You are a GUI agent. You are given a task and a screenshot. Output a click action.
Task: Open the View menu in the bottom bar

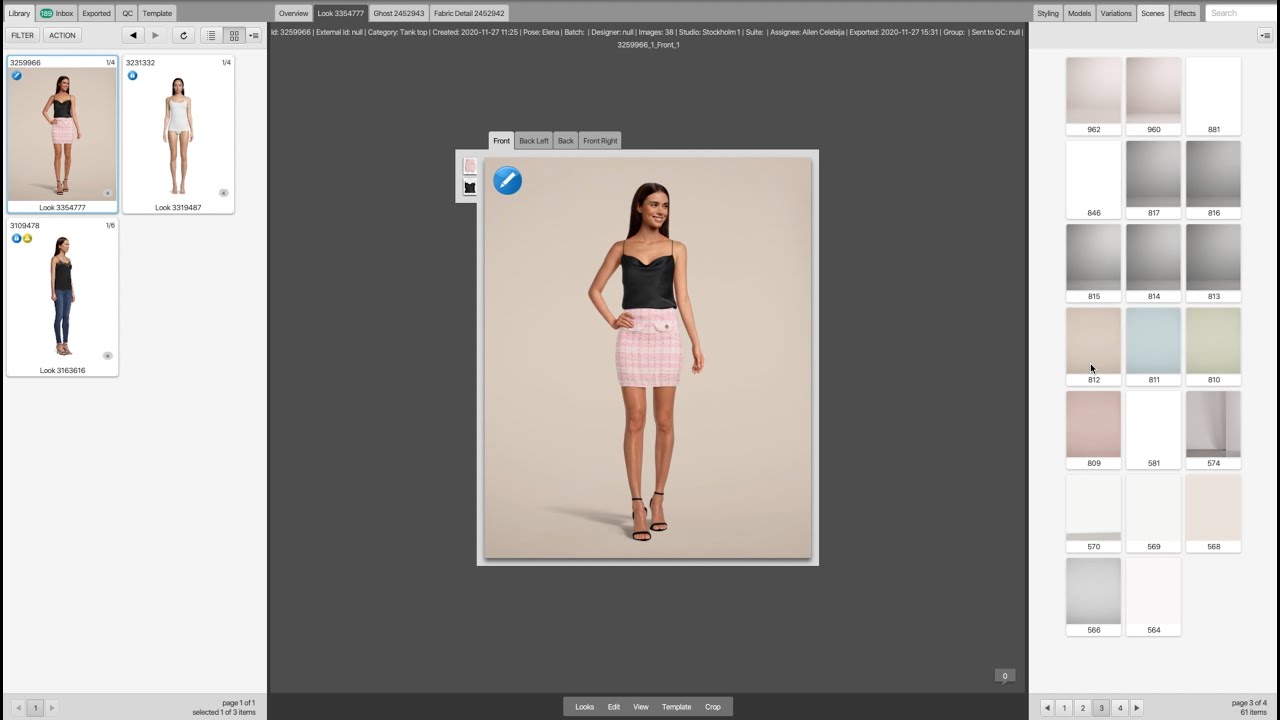click(641, 707)
